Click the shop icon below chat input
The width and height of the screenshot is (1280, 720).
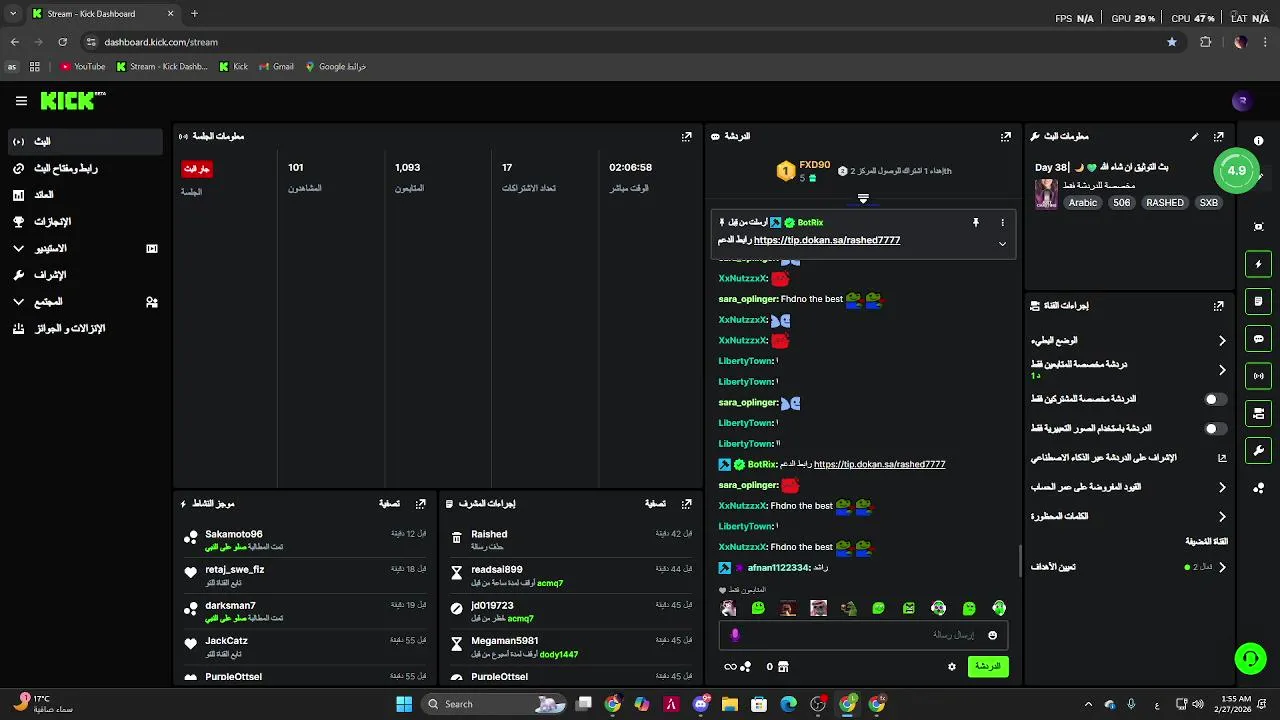783,666
